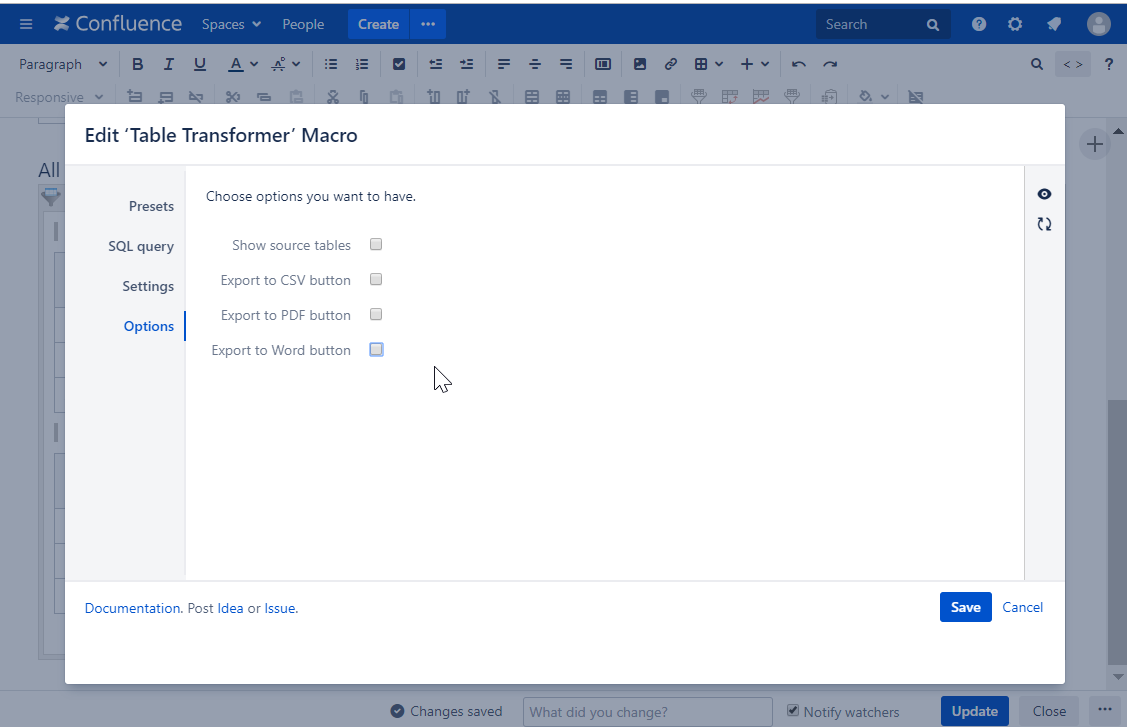Open the Documentation link
Image resolution: width=1127 pixels, height=727 pixels.
(x=132, y=608)
